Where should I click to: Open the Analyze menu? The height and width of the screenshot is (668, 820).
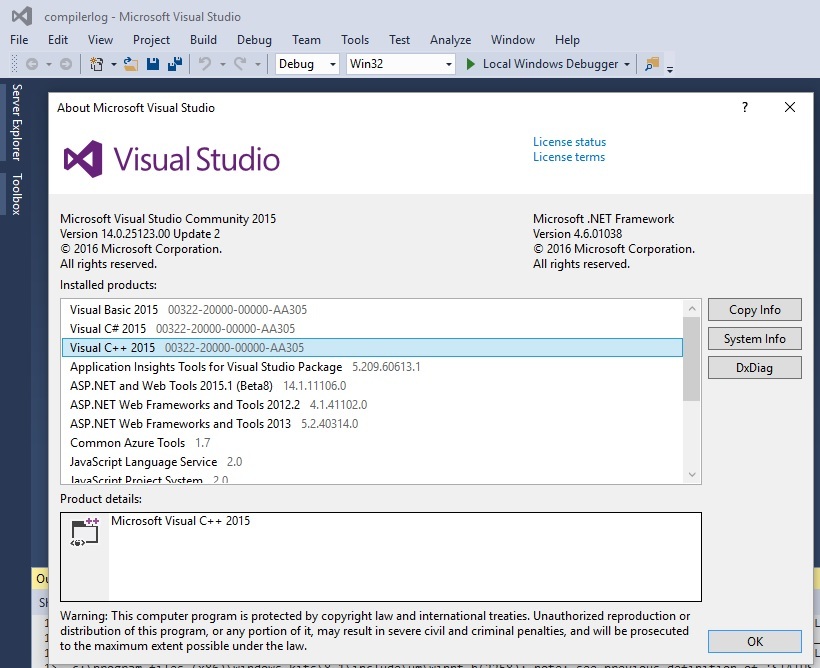point(450,40)
